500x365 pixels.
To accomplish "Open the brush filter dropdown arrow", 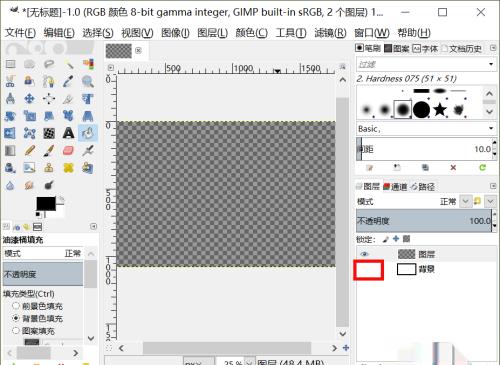I will pyautogui.click(x=491, y=64).
